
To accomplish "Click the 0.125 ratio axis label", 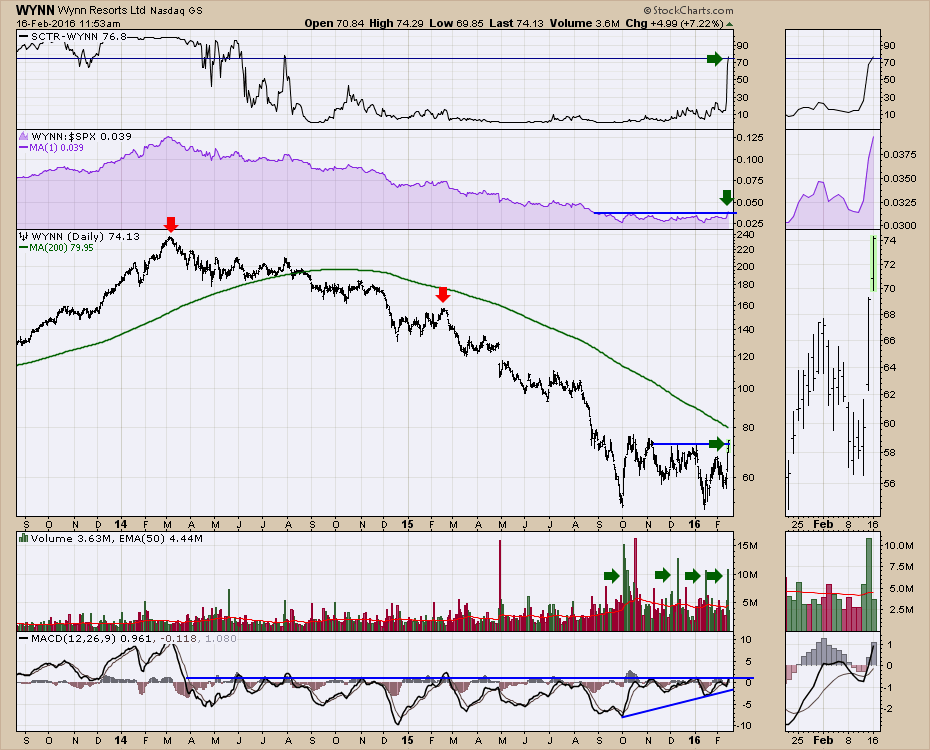I will (750, 138).
